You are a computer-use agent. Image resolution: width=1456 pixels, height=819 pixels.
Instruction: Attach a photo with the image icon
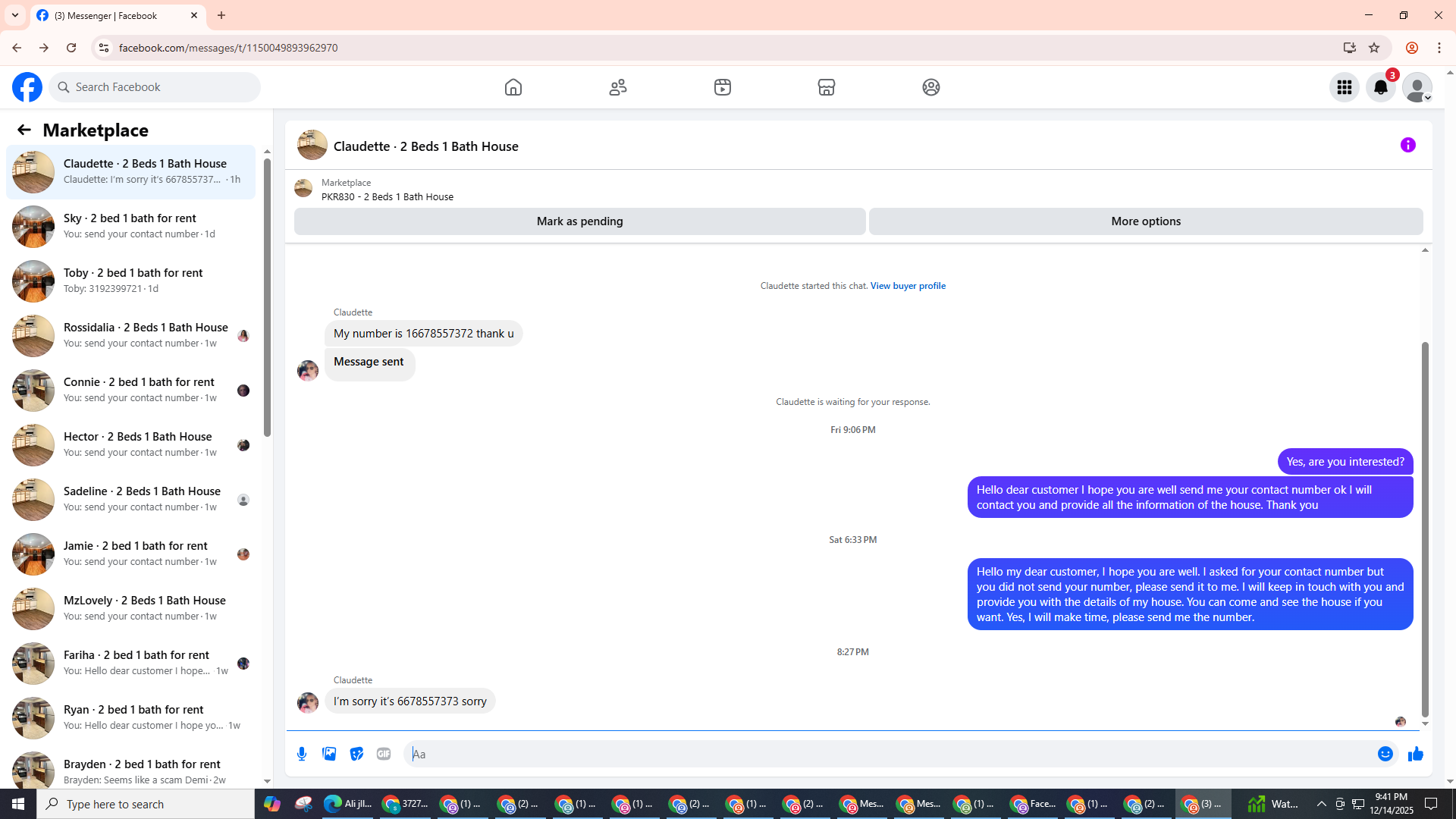pyautogui.click(x=329, y=754)
